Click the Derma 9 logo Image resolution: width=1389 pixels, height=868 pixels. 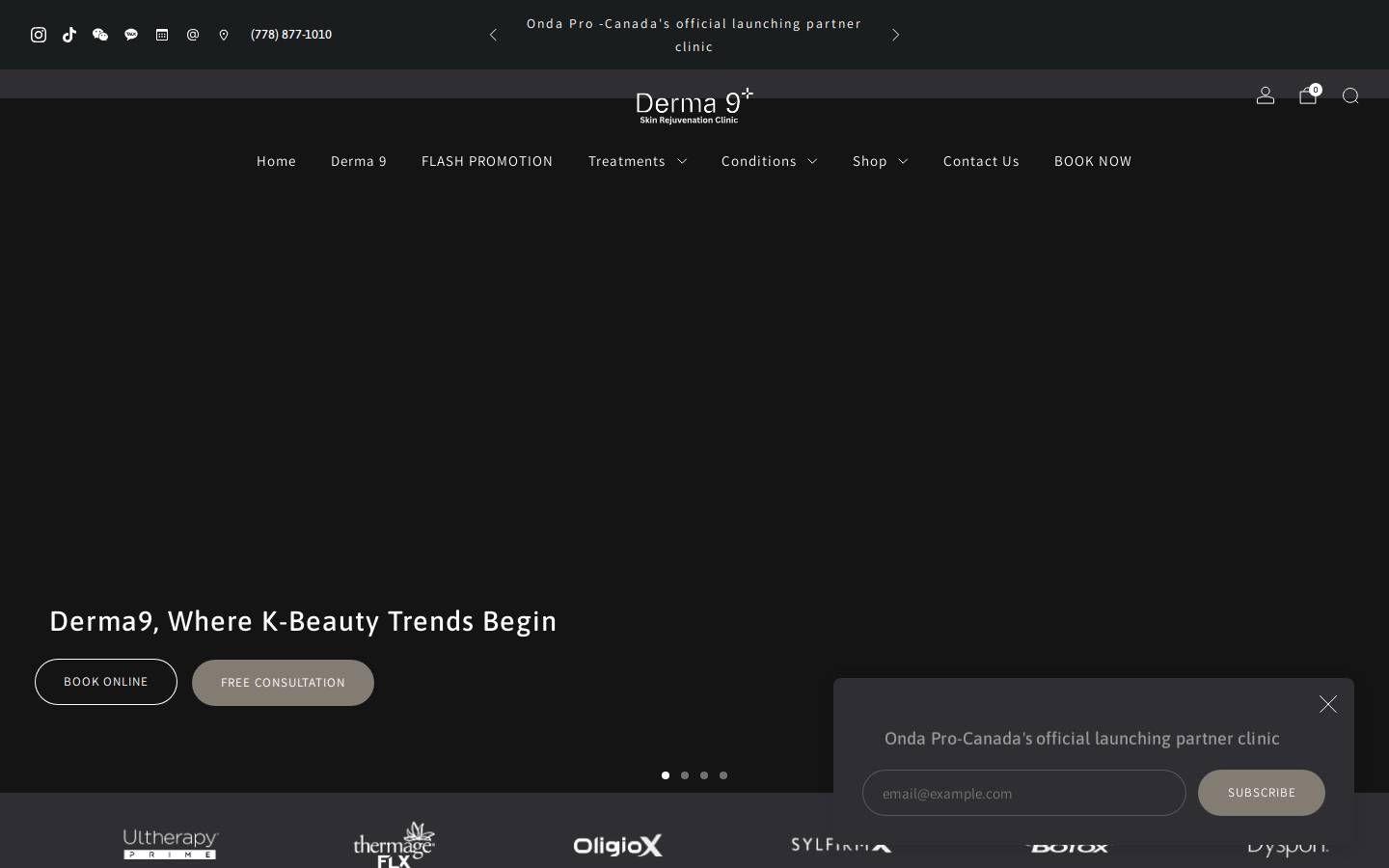pyautogui.click(x=694, y=106)
